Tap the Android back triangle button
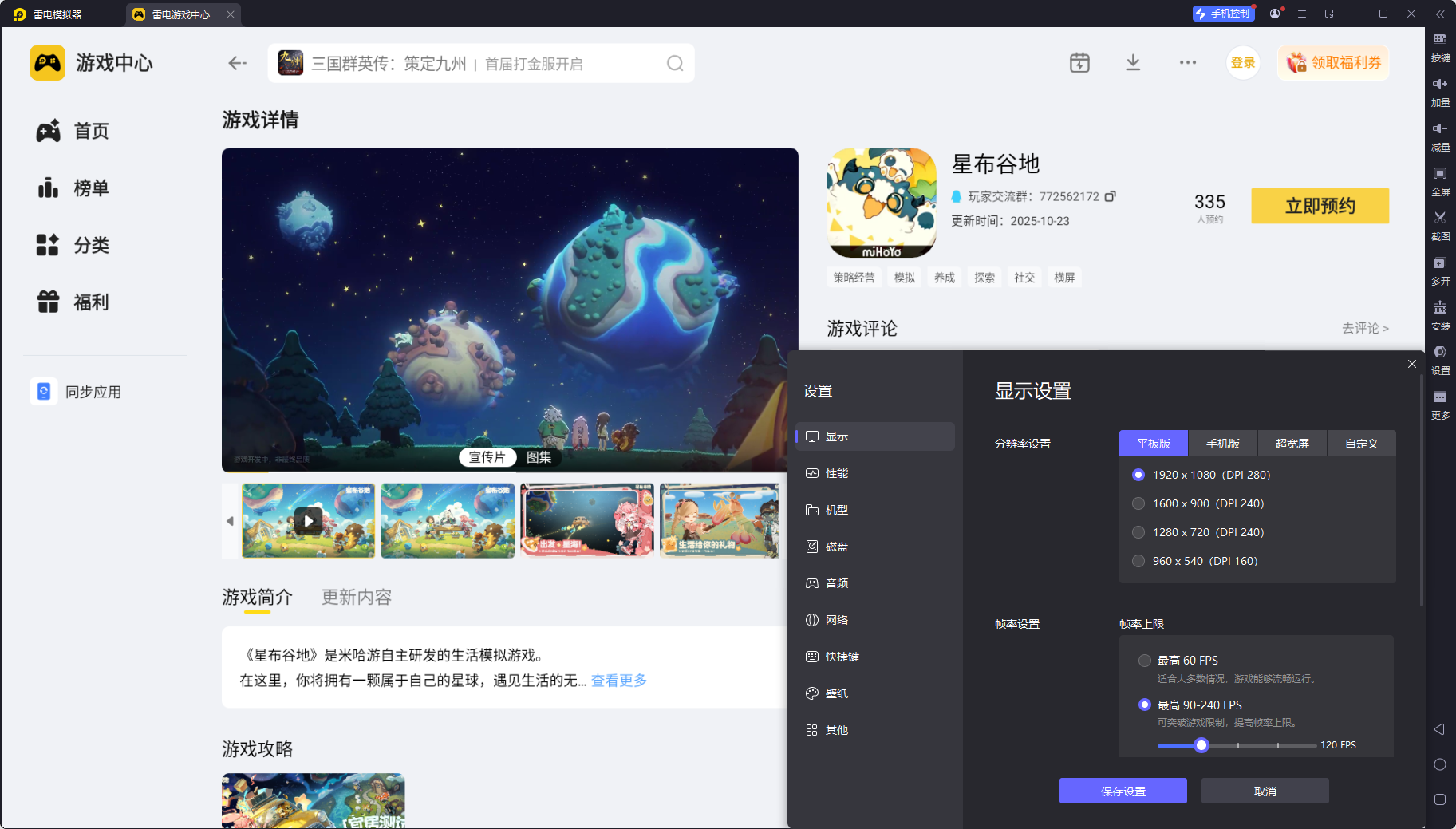This screenshot has height=829, width=1456. [1440, 729]
